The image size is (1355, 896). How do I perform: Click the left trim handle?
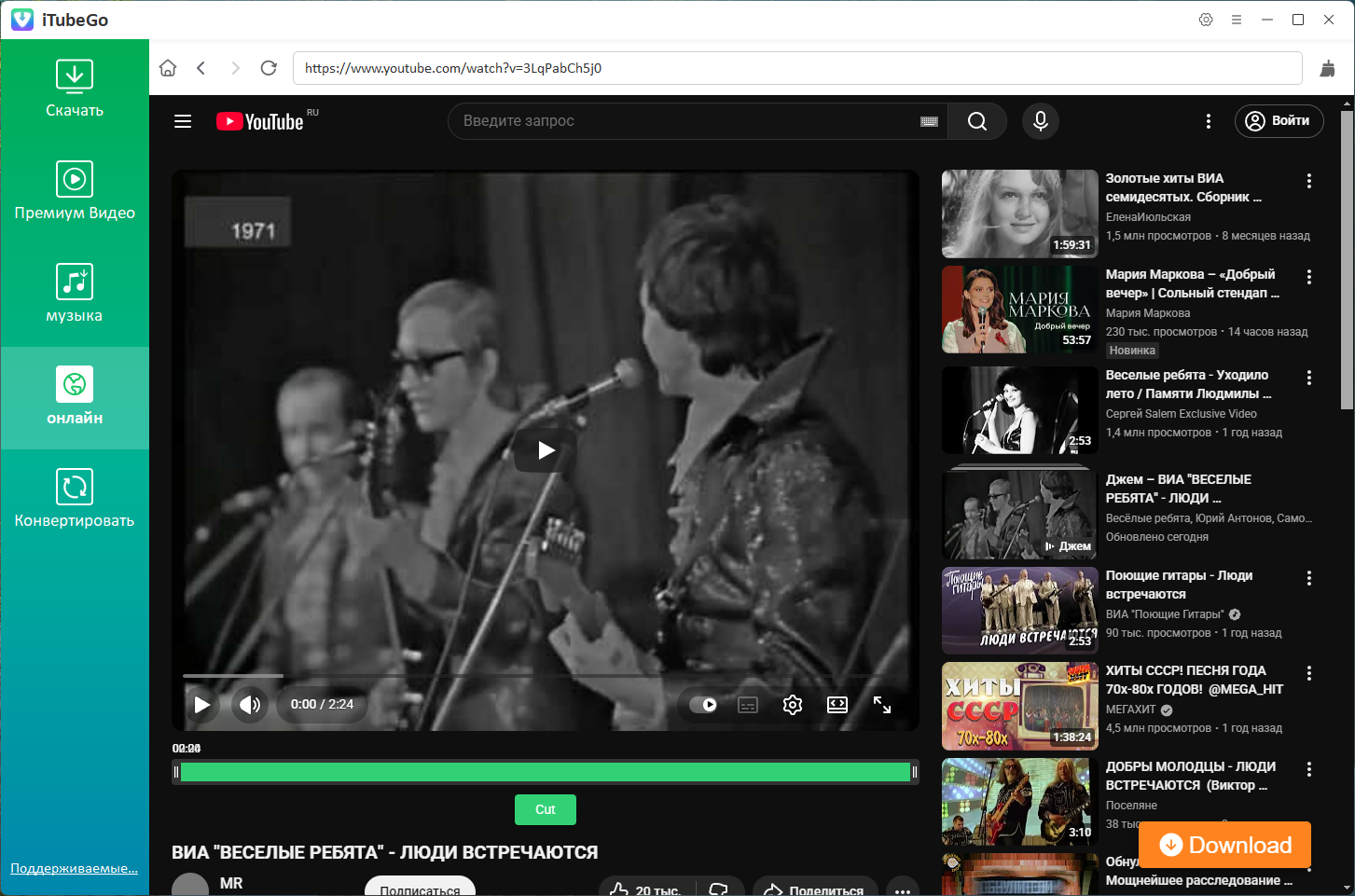point(176,772)
